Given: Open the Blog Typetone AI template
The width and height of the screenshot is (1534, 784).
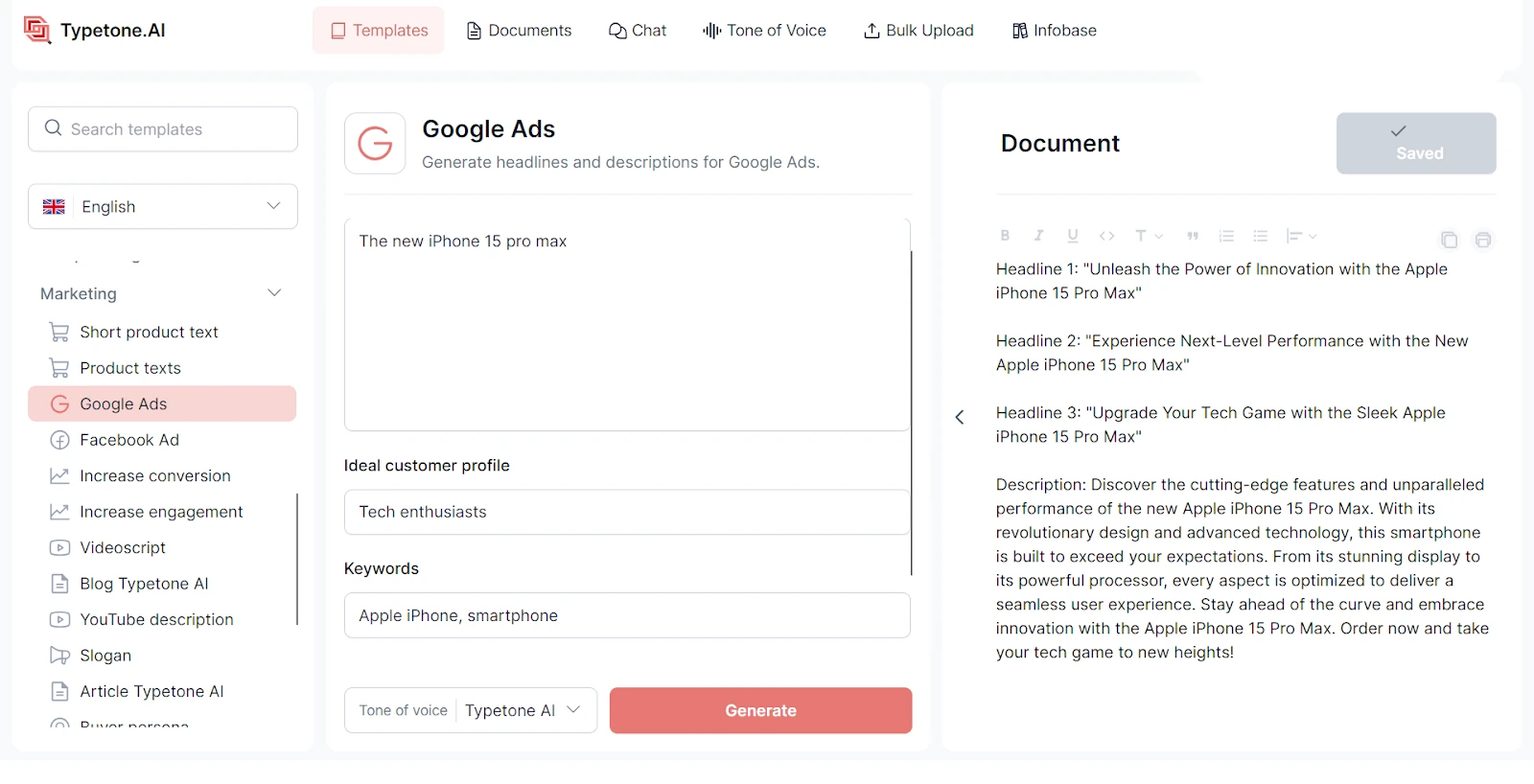Looking at the screenshot, I should pos(162,584).
